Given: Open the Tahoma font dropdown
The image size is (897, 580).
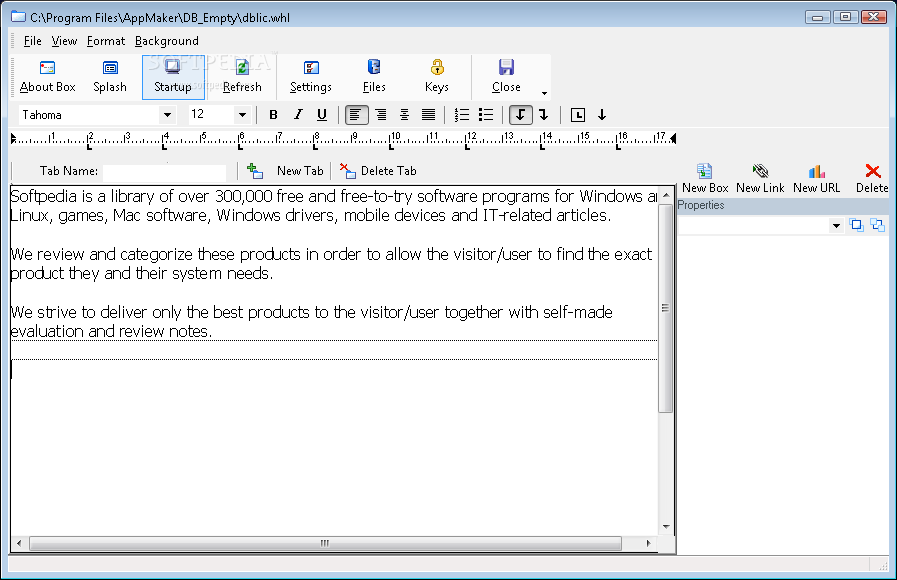Looking at the screenshot, I should tap(167, 115).
